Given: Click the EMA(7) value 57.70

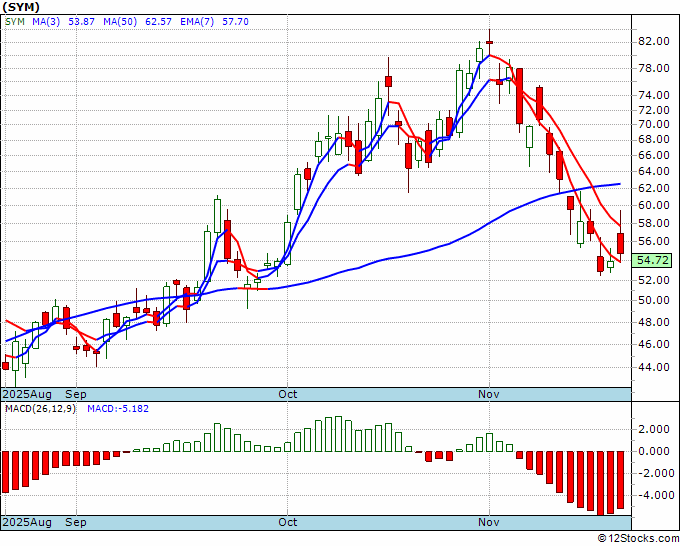Looking at the screenshot, I should tap(235, 21).
